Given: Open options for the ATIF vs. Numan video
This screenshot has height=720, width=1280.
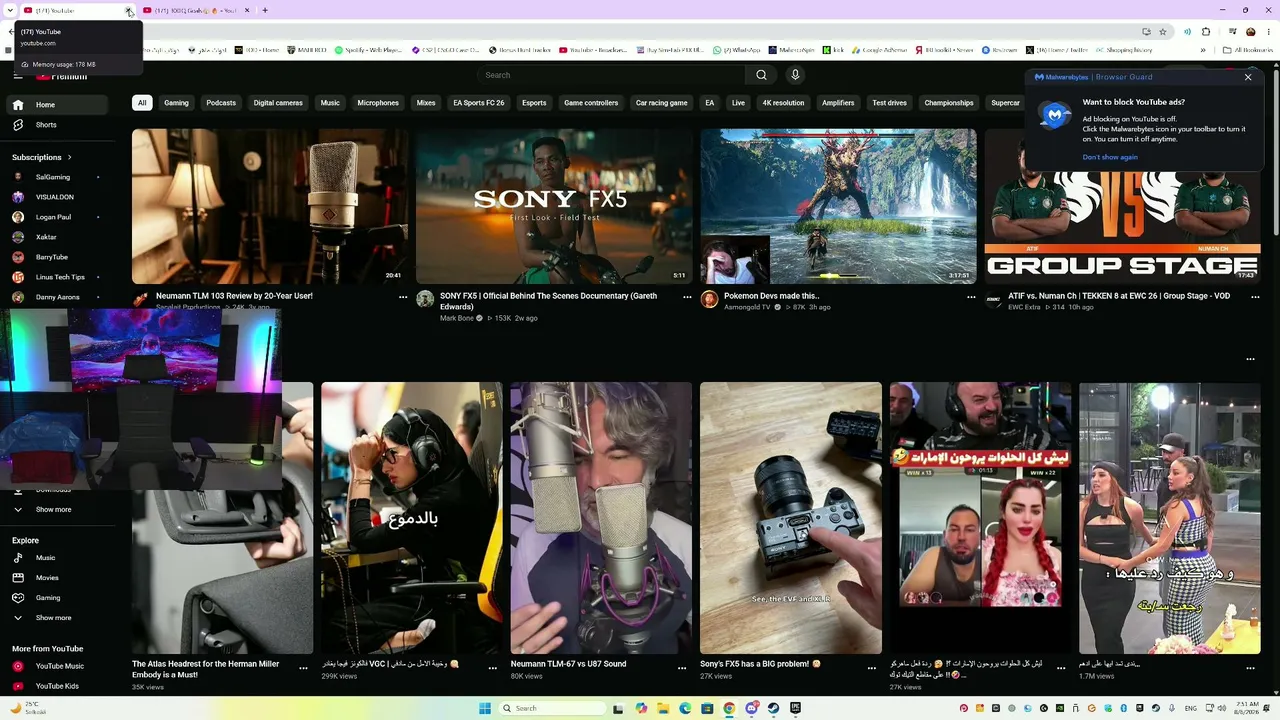Looking at the screenshot, I should (x=1254, y=297).
